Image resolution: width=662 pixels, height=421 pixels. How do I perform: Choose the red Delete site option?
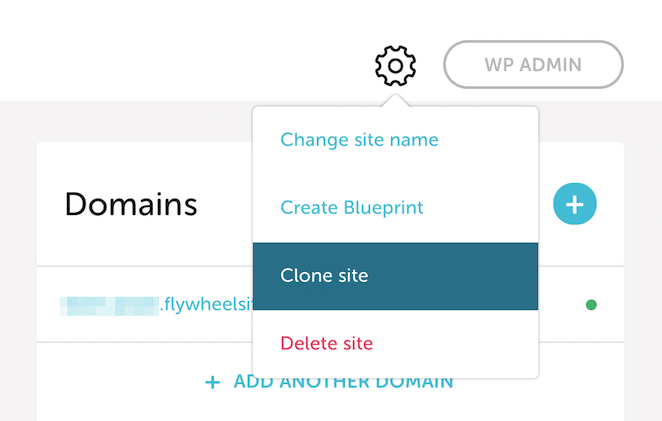tap(326, 343)
